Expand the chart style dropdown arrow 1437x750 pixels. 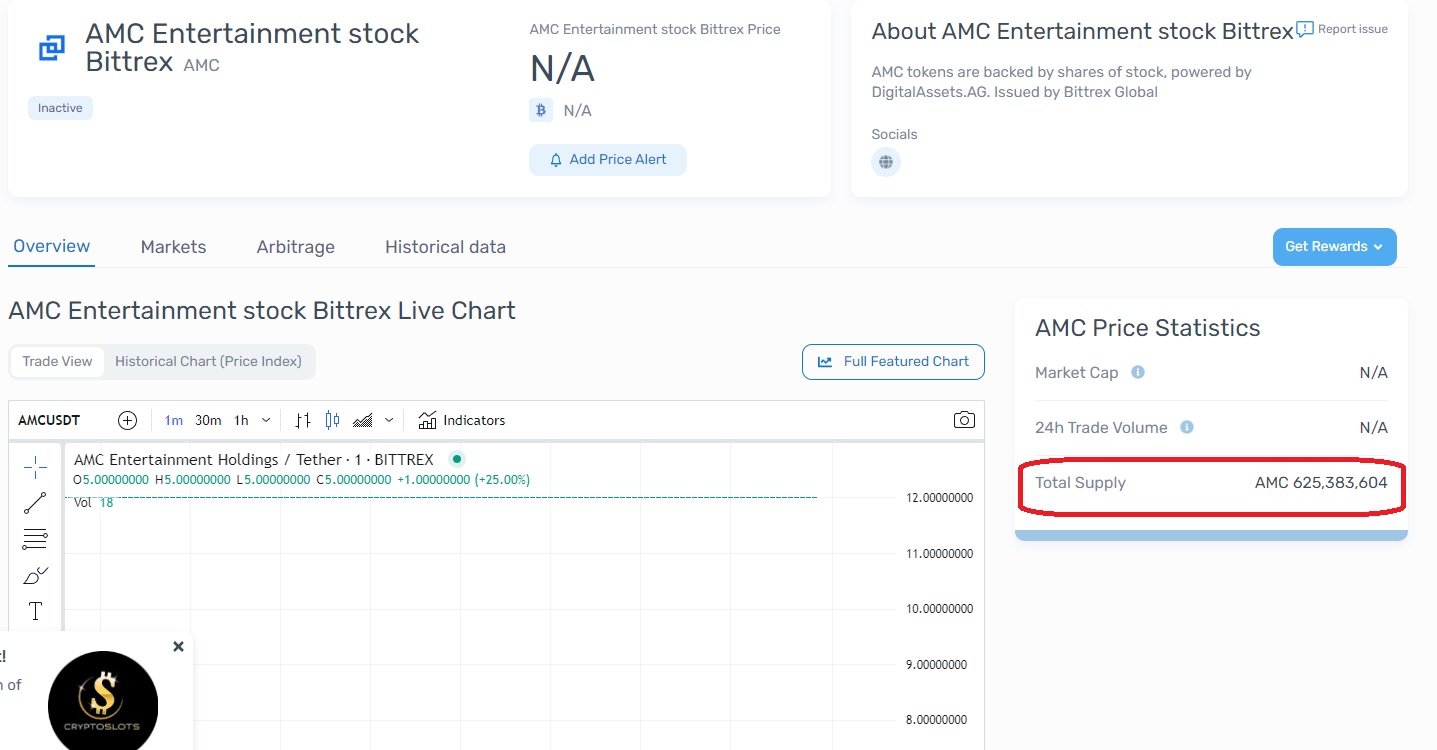click(389, 420)
